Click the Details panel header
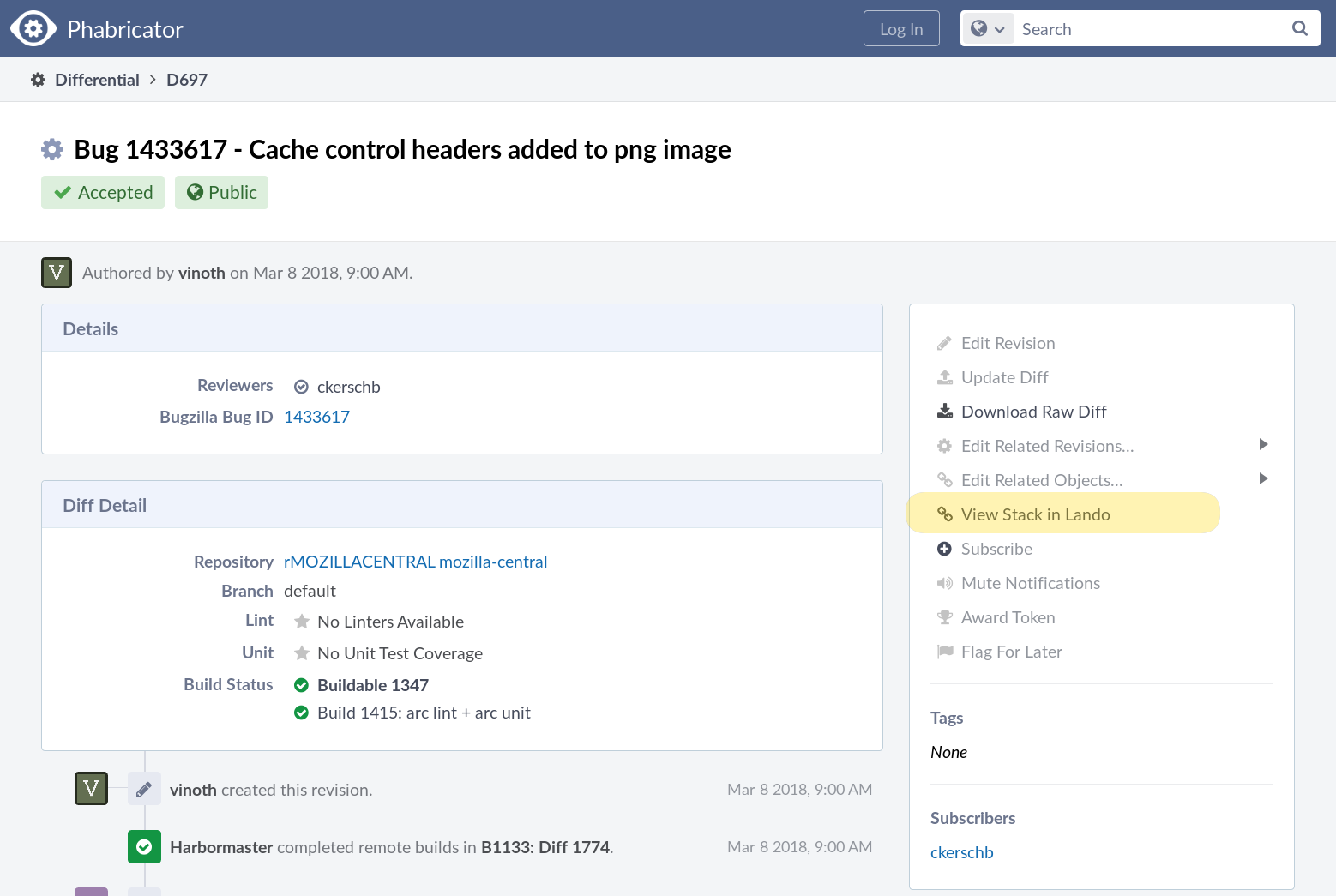Viewport: 1336px width, 896px height. (x=462, y=328)
